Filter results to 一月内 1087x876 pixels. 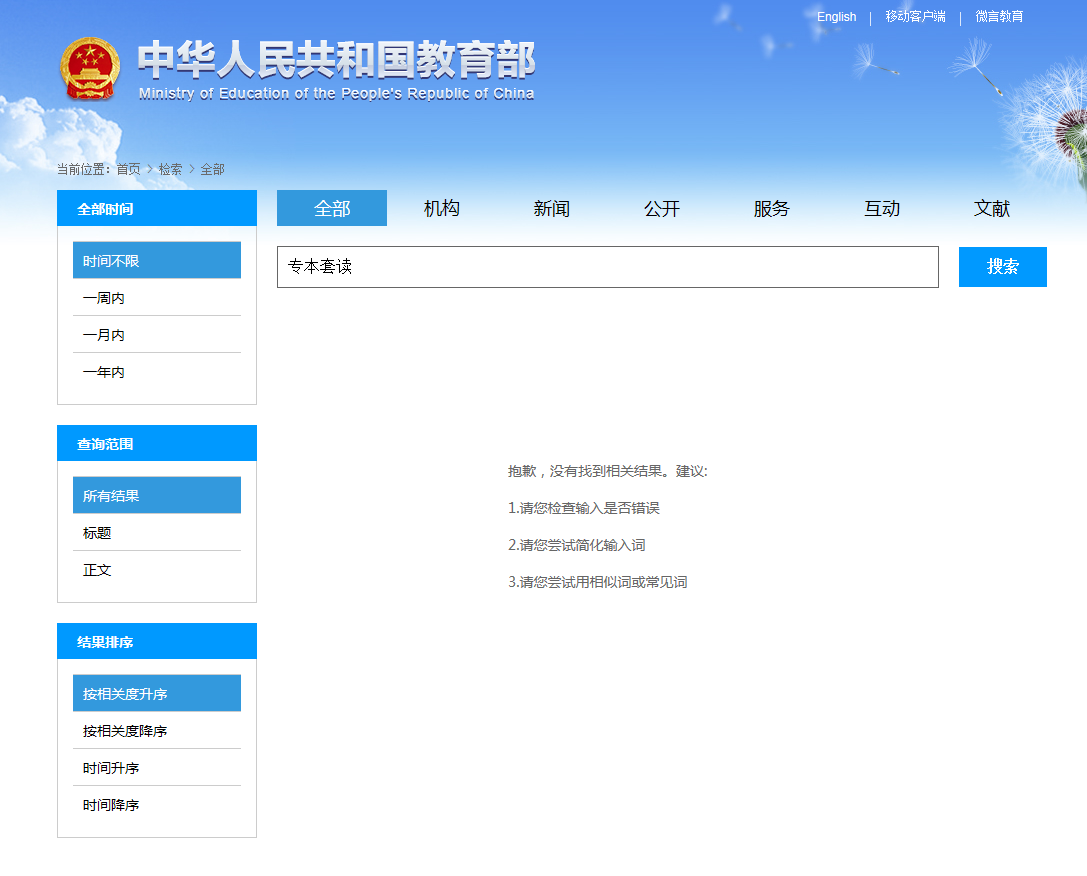click(x=157, y=335)
